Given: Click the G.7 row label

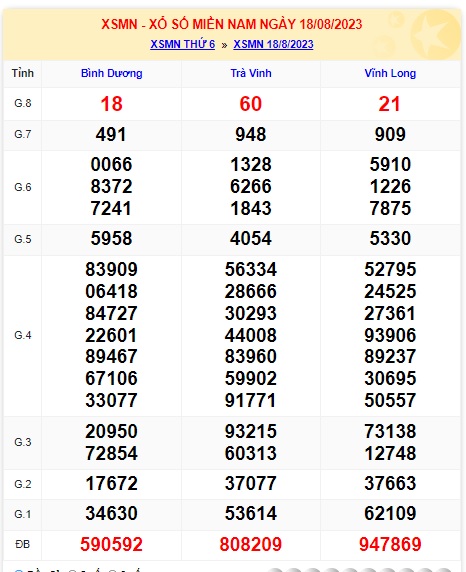Looking at the screenshot, I should [x=23, y=135].
